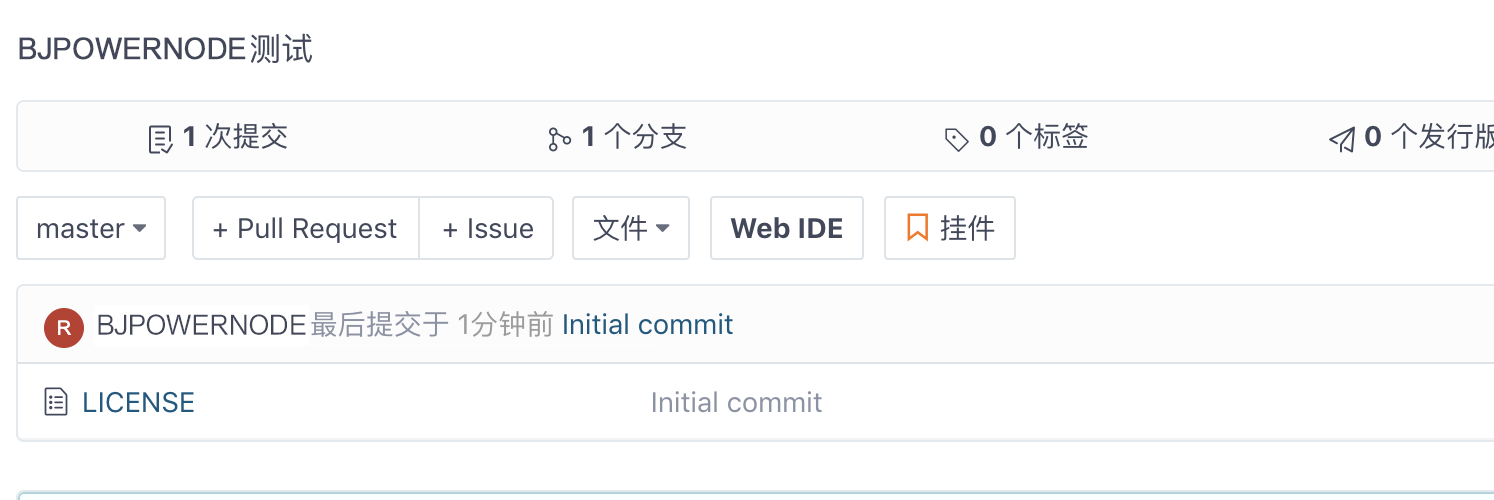
Task: Open the master branch dropdown
Action: pos(91,229)
